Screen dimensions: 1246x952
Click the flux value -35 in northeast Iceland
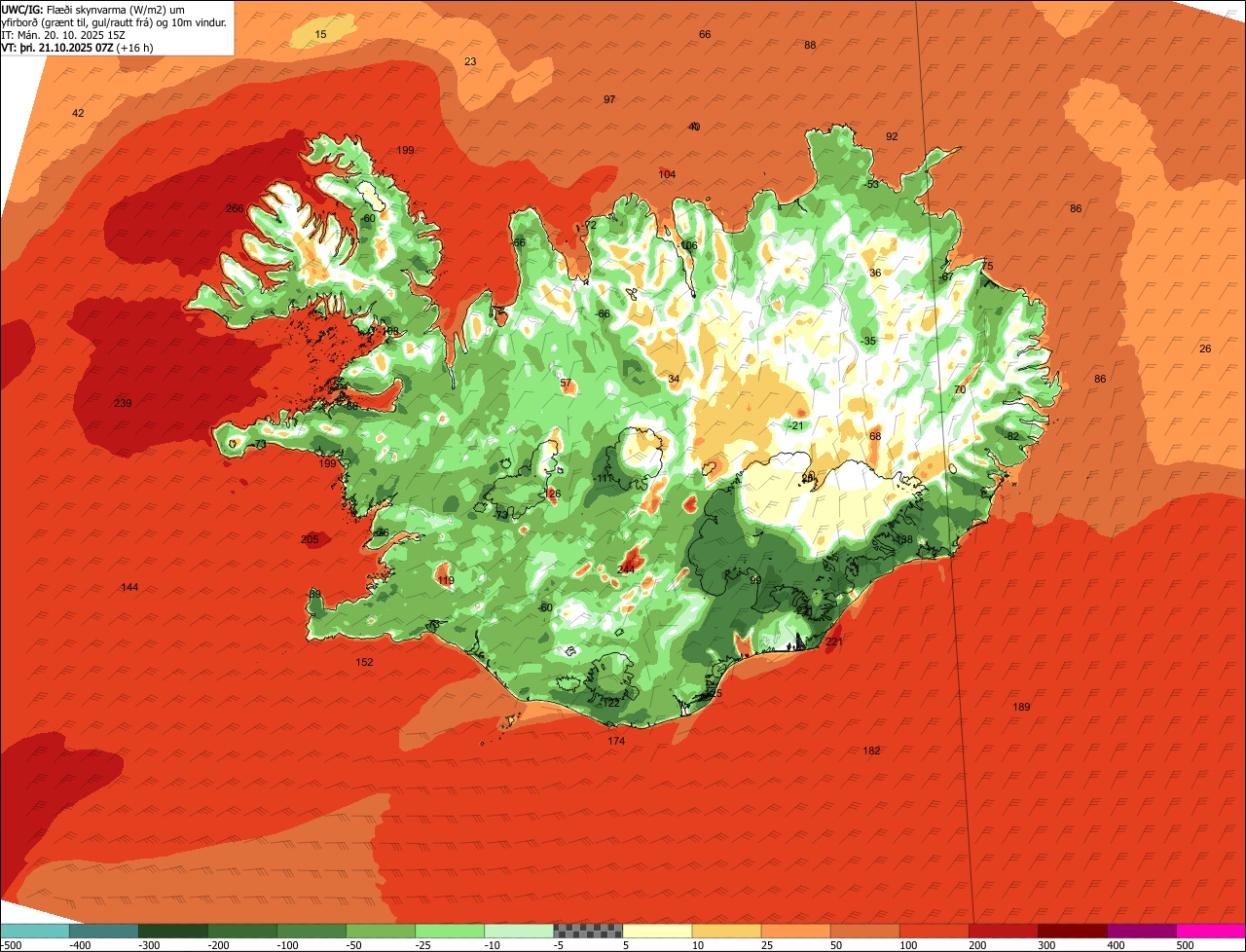coord(868,341)
